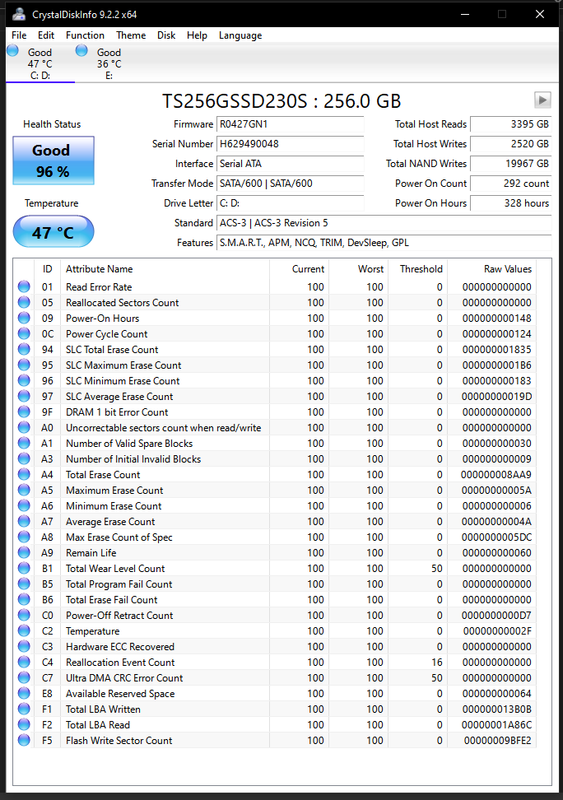Click the Good 96 % health status button

[x=54, y=161]
